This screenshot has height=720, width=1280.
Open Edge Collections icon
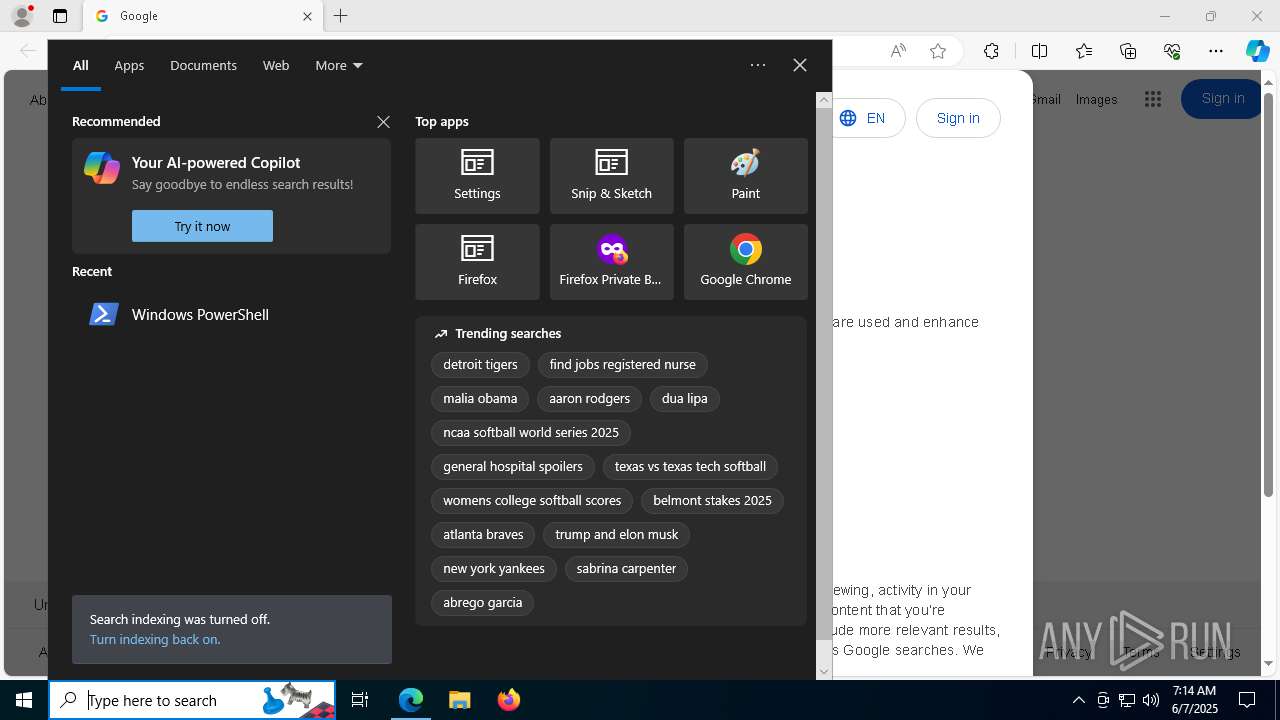coord(1128,51)
